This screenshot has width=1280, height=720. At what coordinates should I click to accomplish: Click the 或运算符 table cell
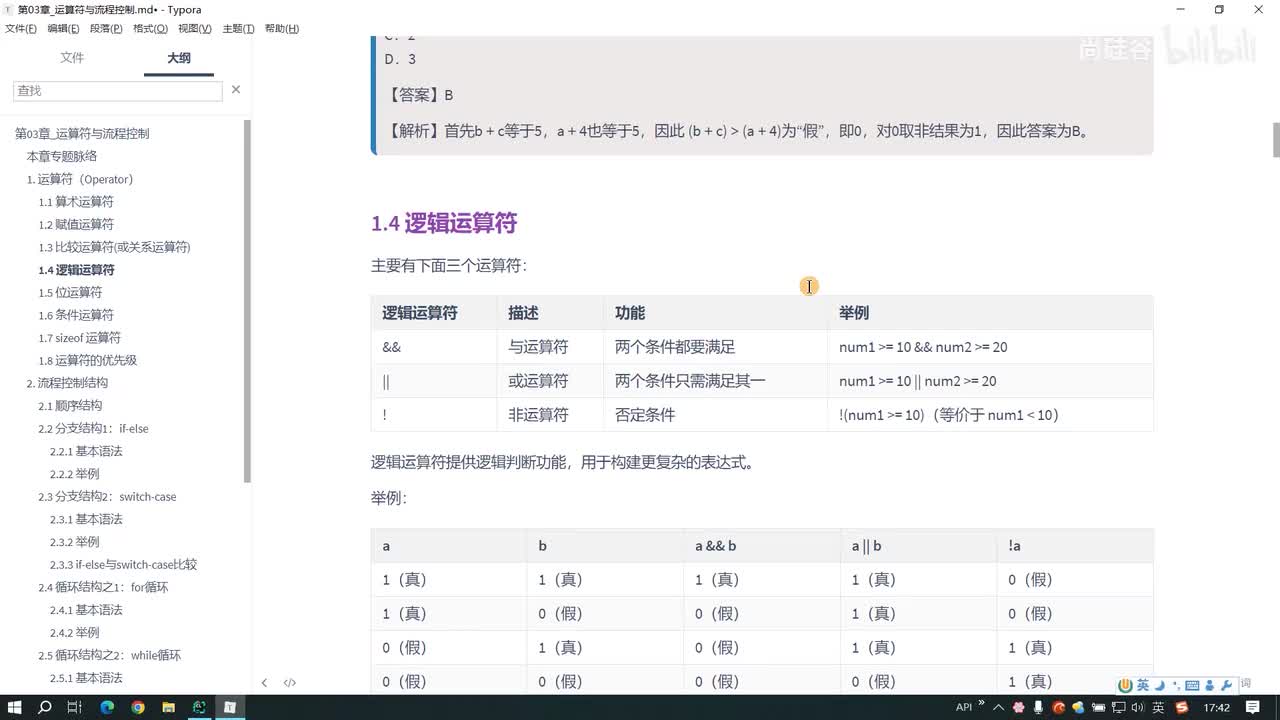coord(550,381)
